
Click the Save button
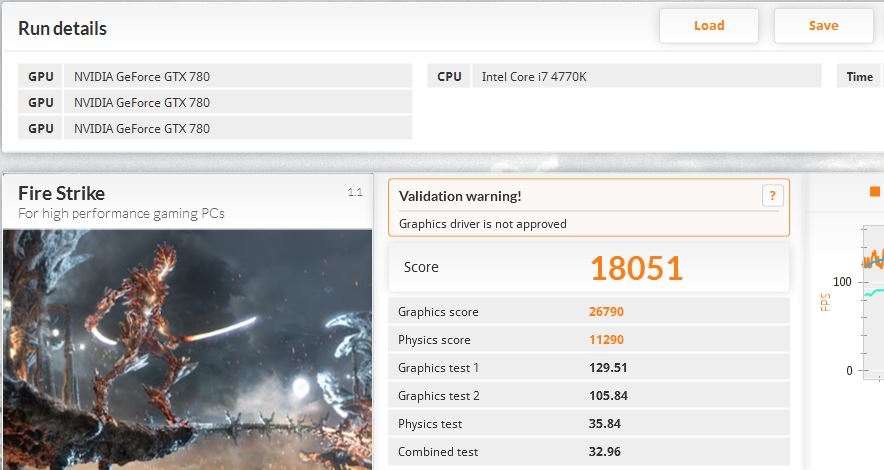click(823, 26)
